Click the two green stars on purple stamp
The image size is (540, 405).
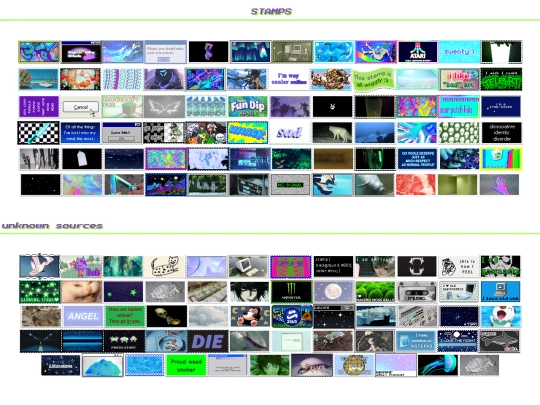pyautogui.click(x=123, y=292)
